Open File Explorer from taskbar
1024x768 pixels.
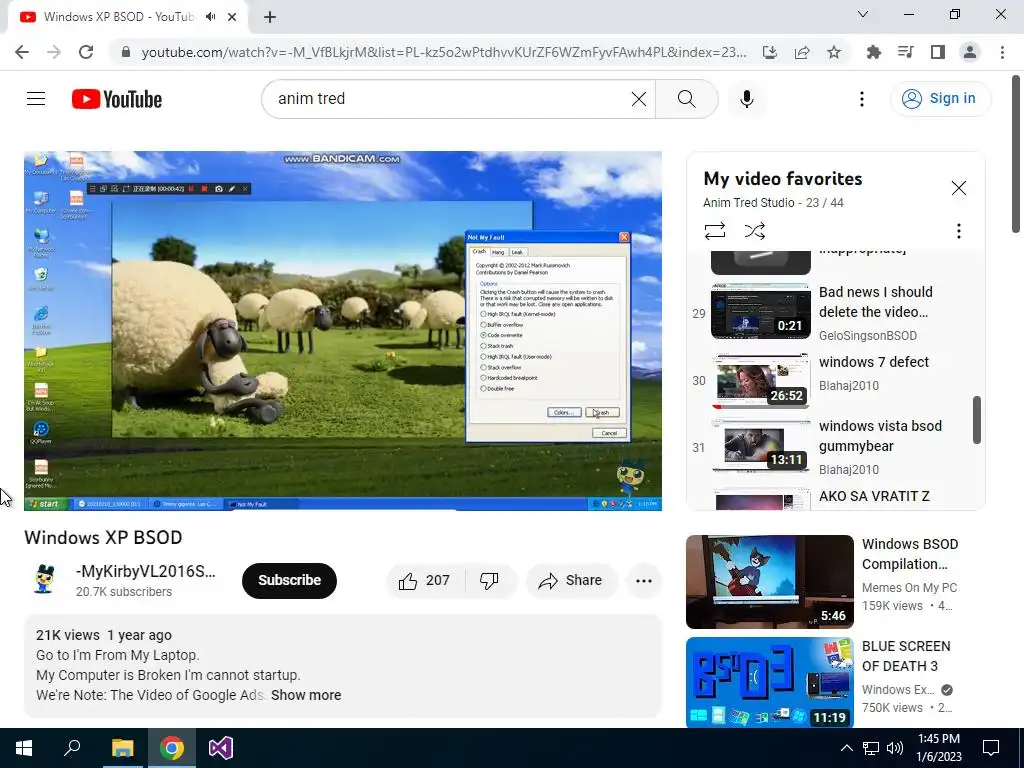pyautogui.click(x=122, y=748)
